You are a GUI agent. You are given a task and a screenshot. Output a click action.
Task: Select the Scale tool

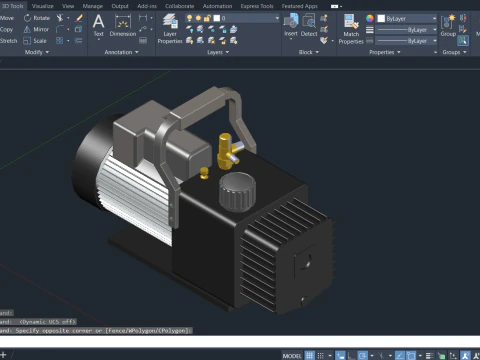point(35,41)
